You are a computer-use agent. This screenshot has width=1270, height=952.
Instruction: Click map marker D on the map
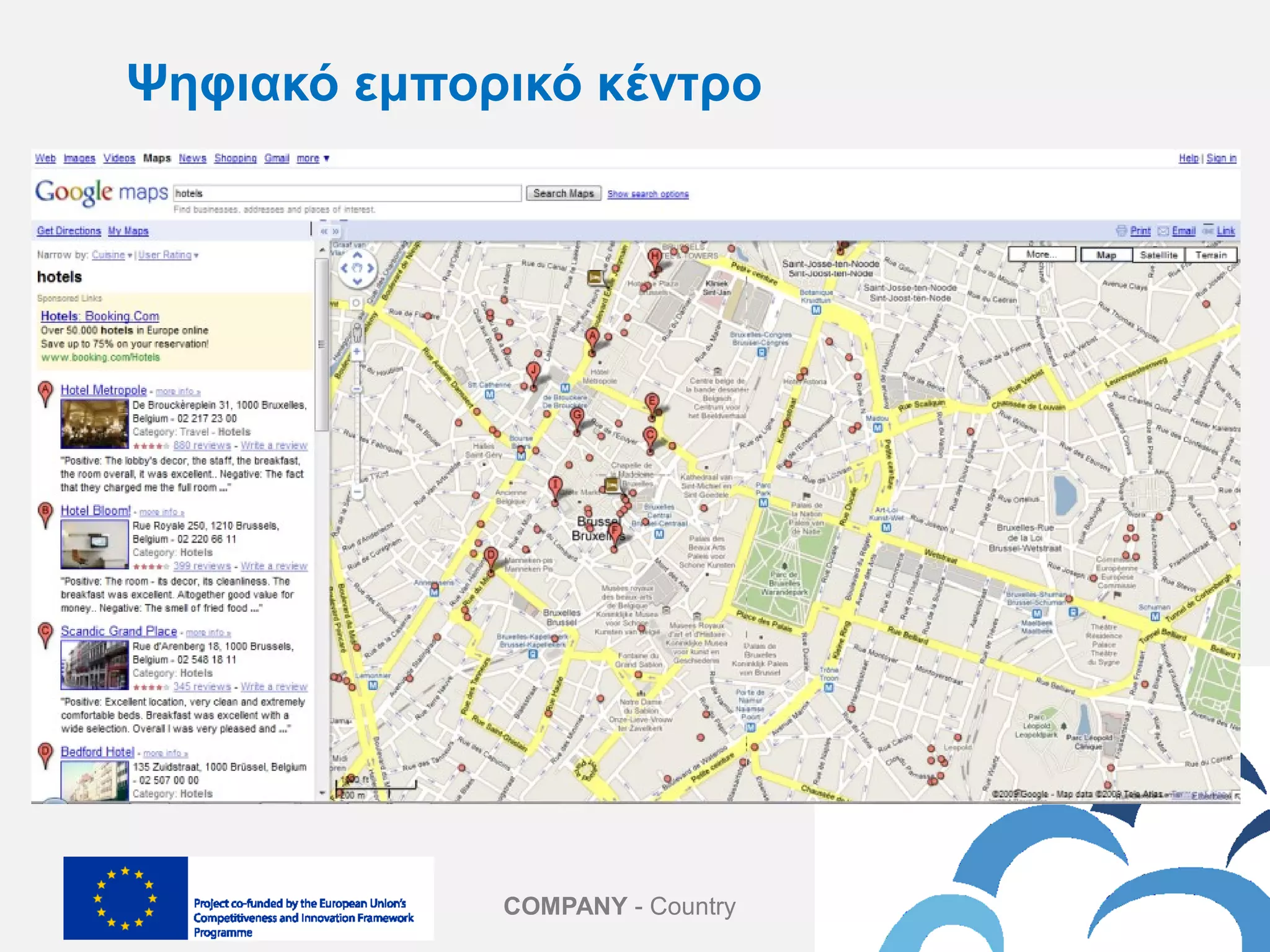coord(491,558)
